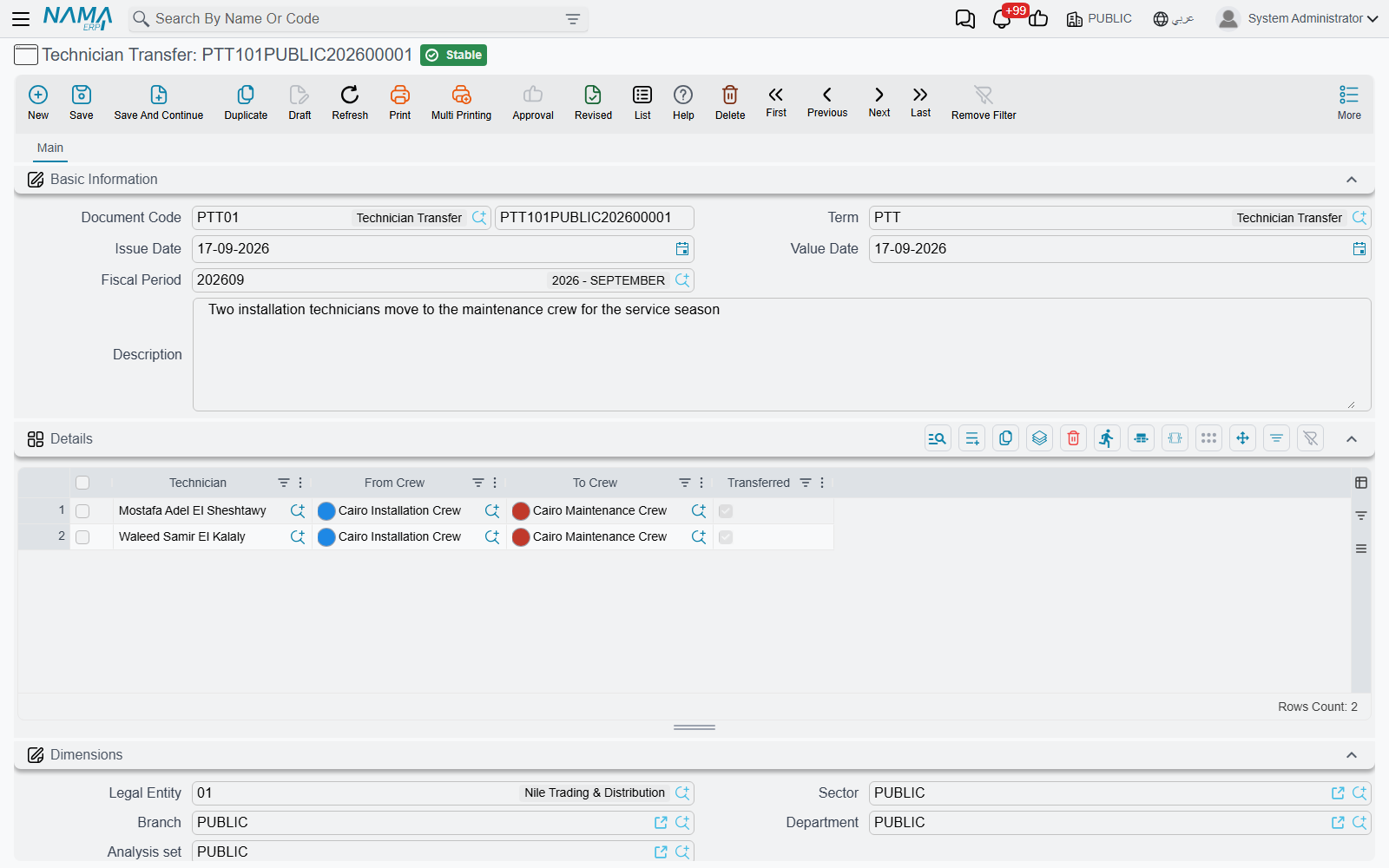Click red color dot of Mostafa's To Crew
The width and height of the screenshot is (1389, 868).
521,511
